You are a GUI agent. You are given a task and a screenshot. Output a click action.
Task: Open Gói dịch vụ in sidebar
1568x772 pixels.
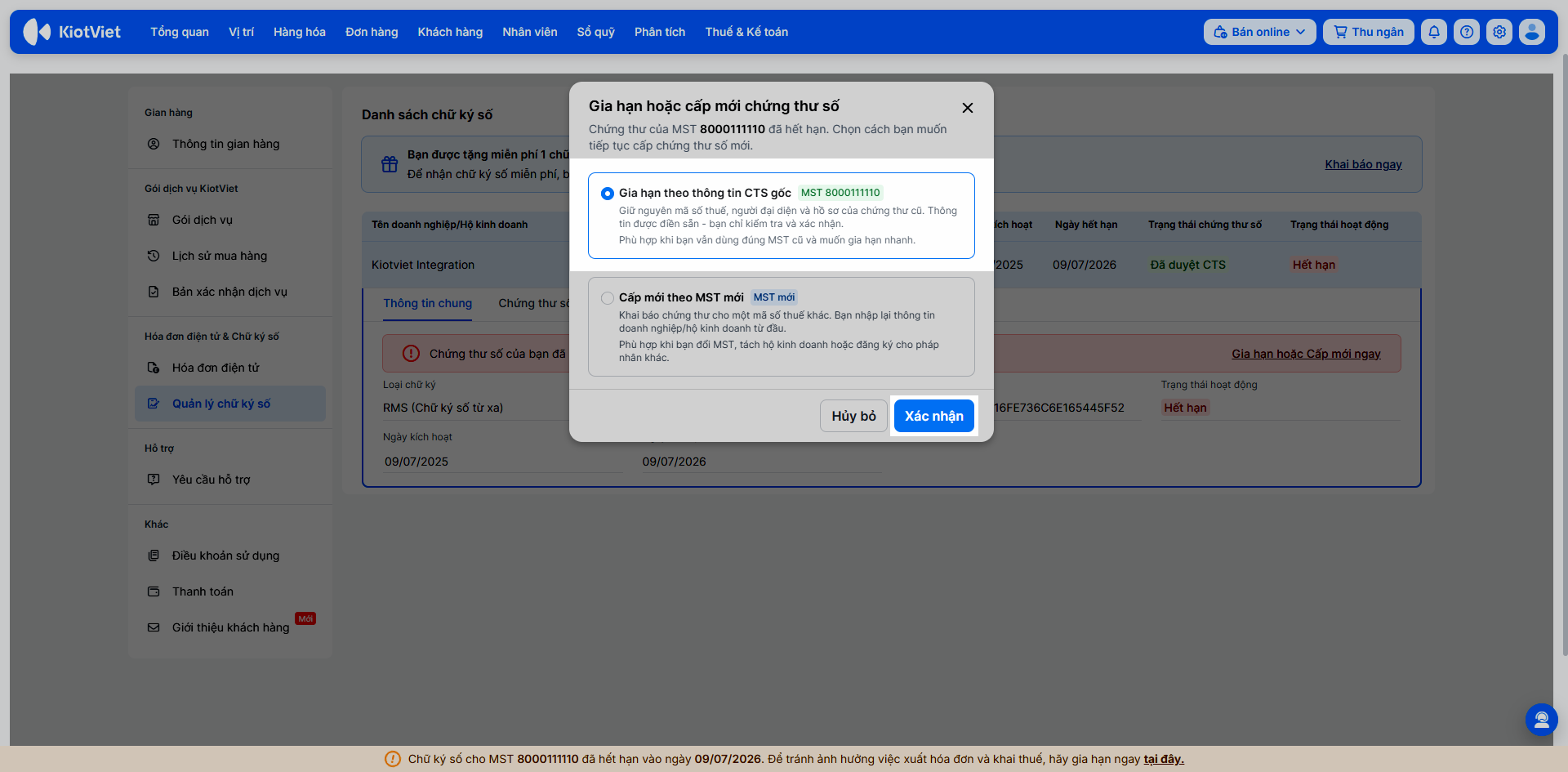click(x=230, y=220)
